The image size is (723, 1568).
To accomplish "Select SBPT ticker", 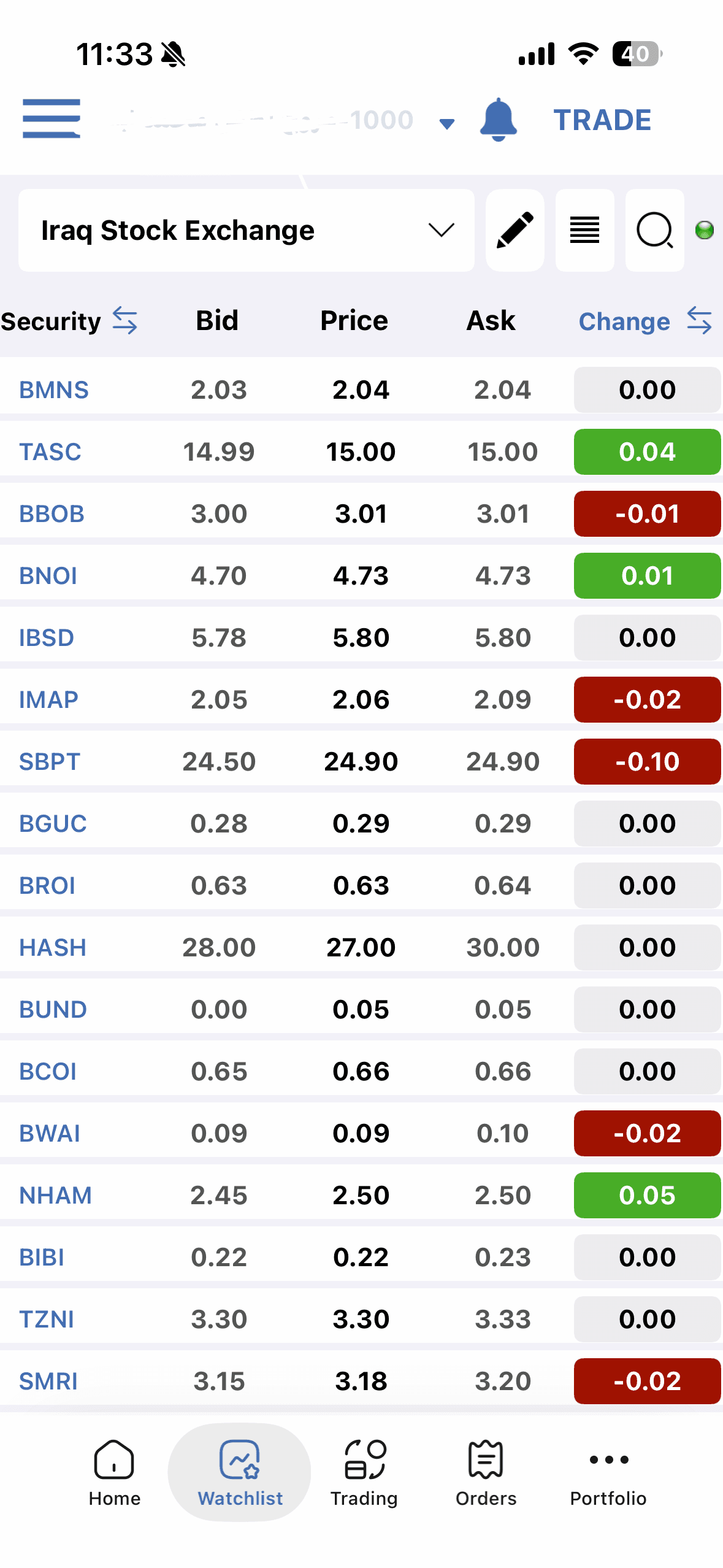I will coord(50,761).
